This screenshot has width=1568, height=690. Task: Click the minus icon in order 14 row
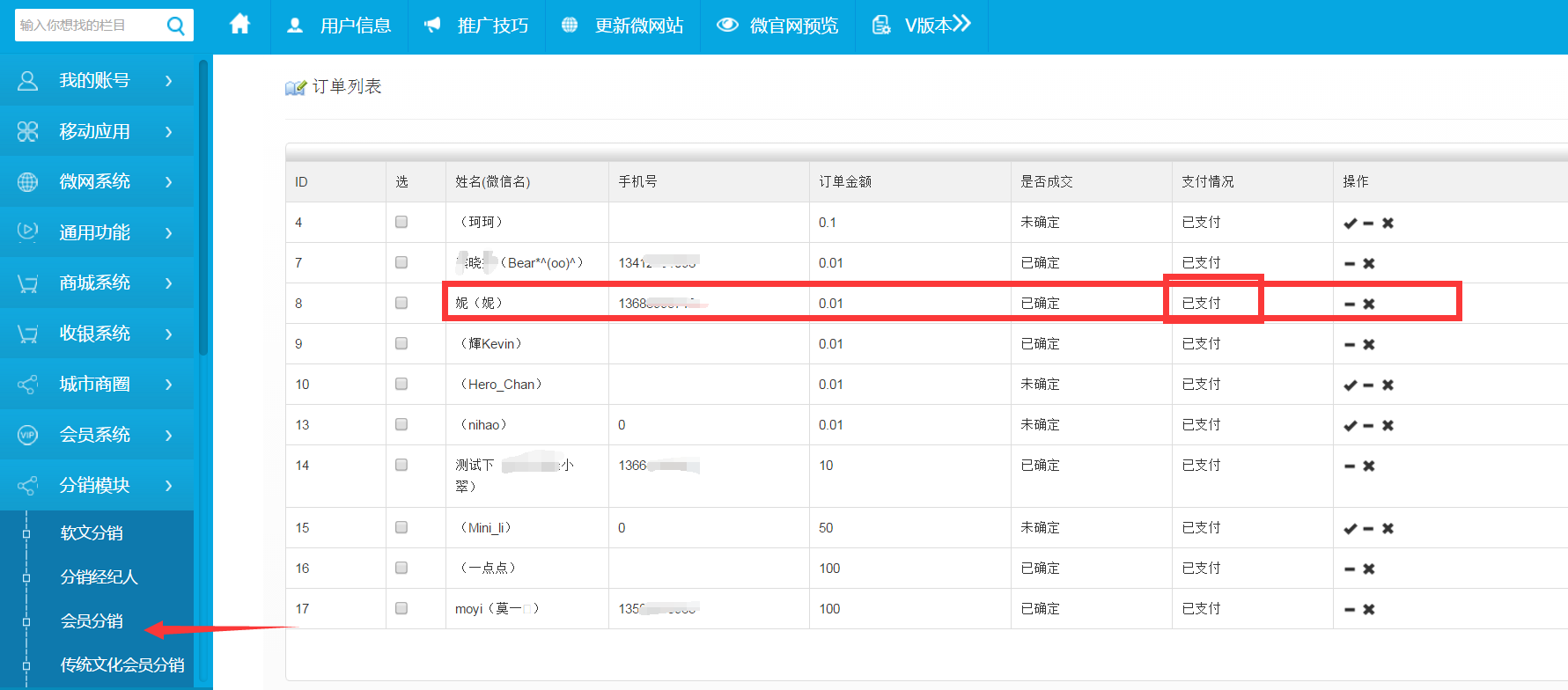point(1350,466)
